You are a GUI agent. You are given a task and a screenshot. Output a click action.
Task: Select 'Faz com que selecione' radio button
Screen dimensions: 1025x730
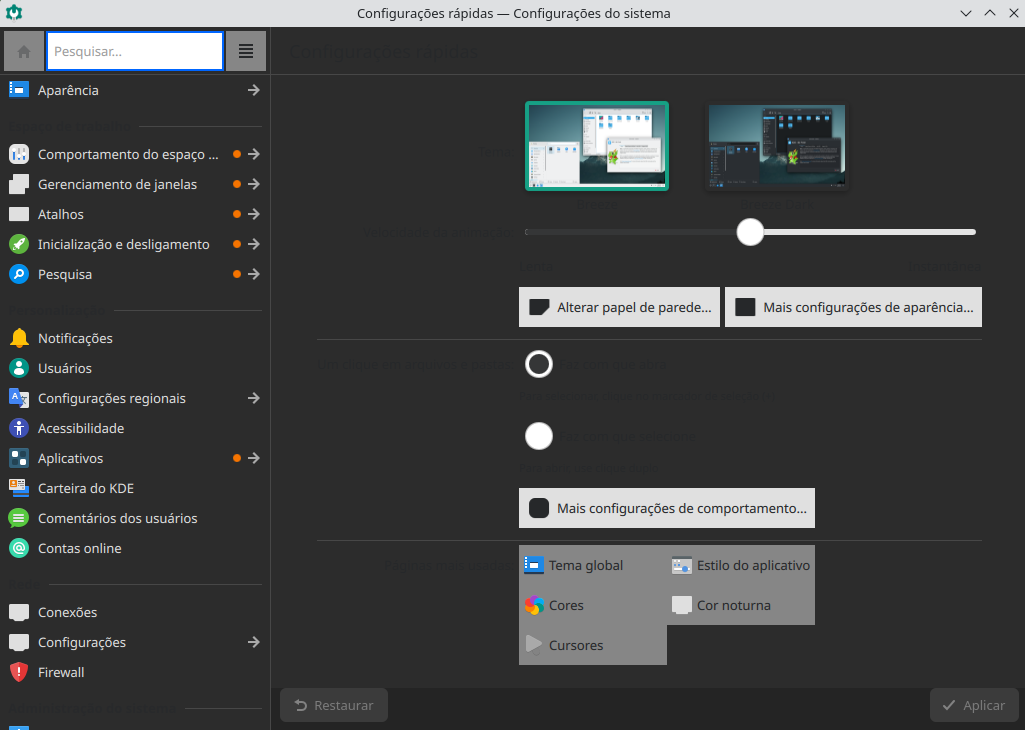539,436
